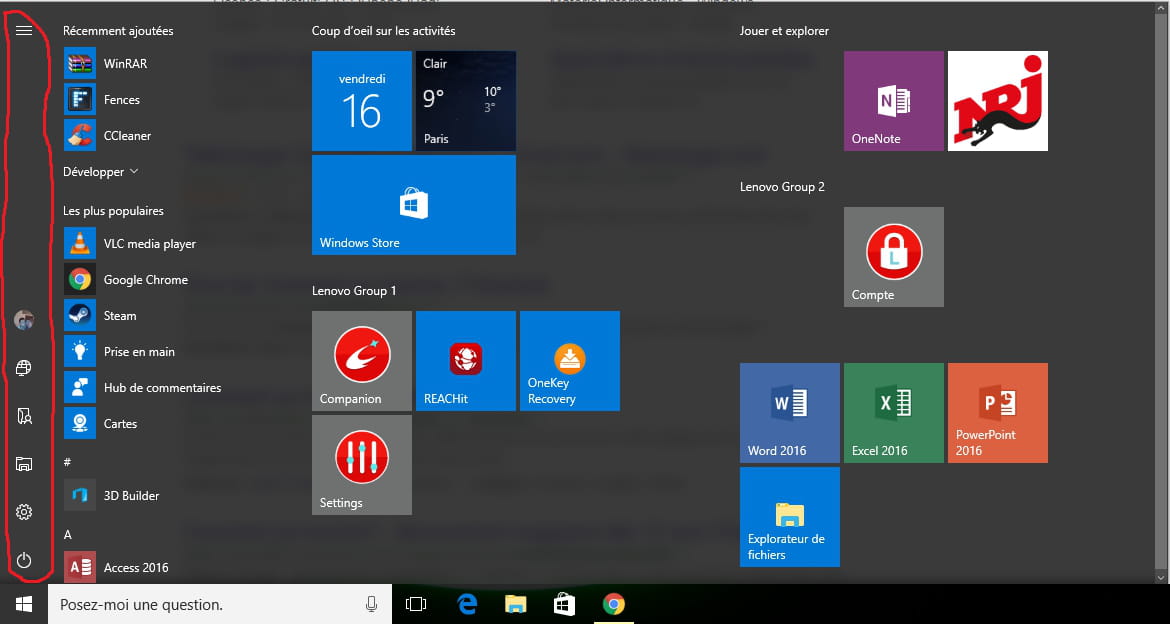Click the Coup d'oeil sur les activités group title

click(x=384, y=31)
